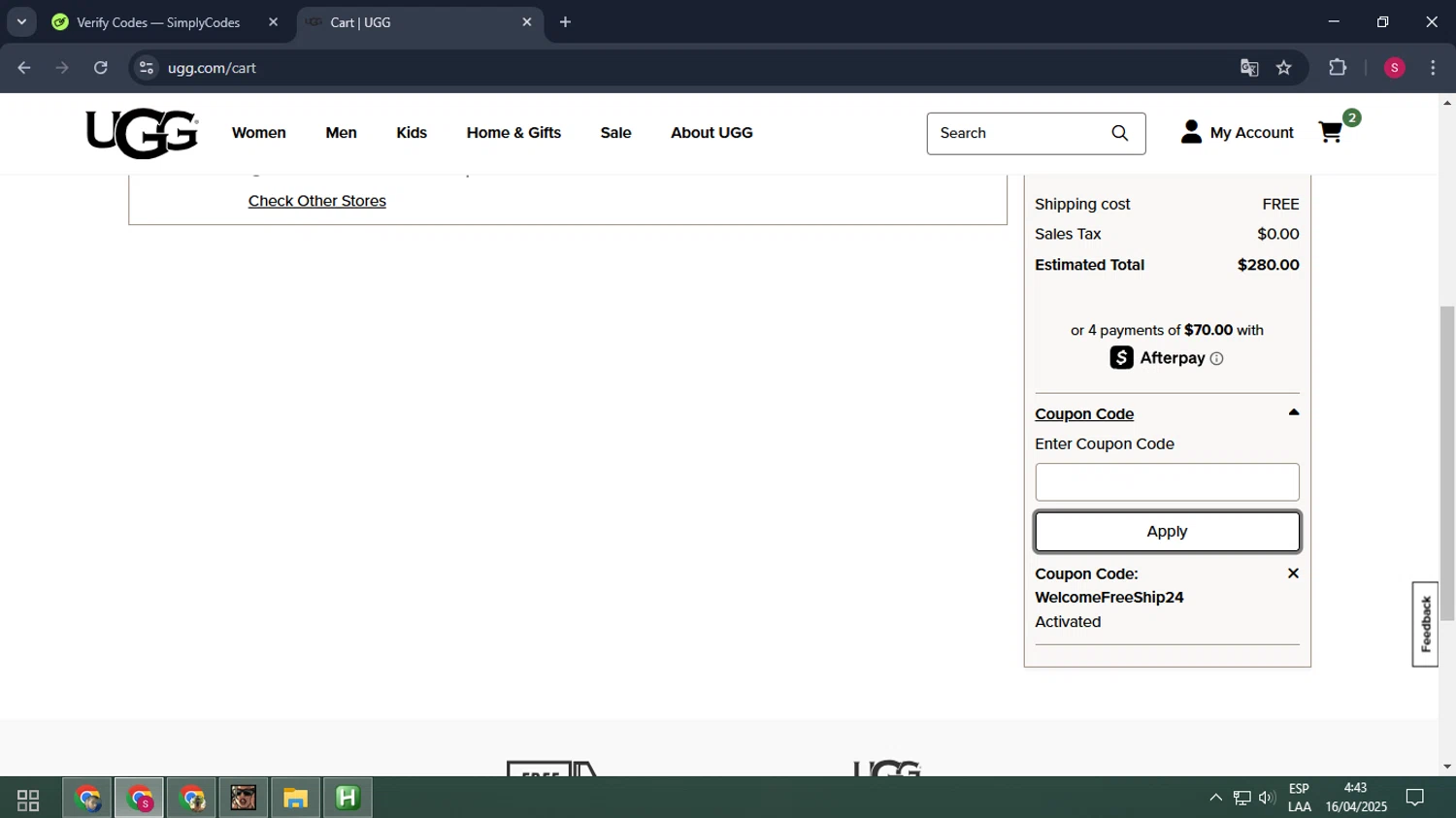1456x818 pixels.
Task: Click the WelcomeFreeShip24 coupon text
Action: [x=1109, y=598]
